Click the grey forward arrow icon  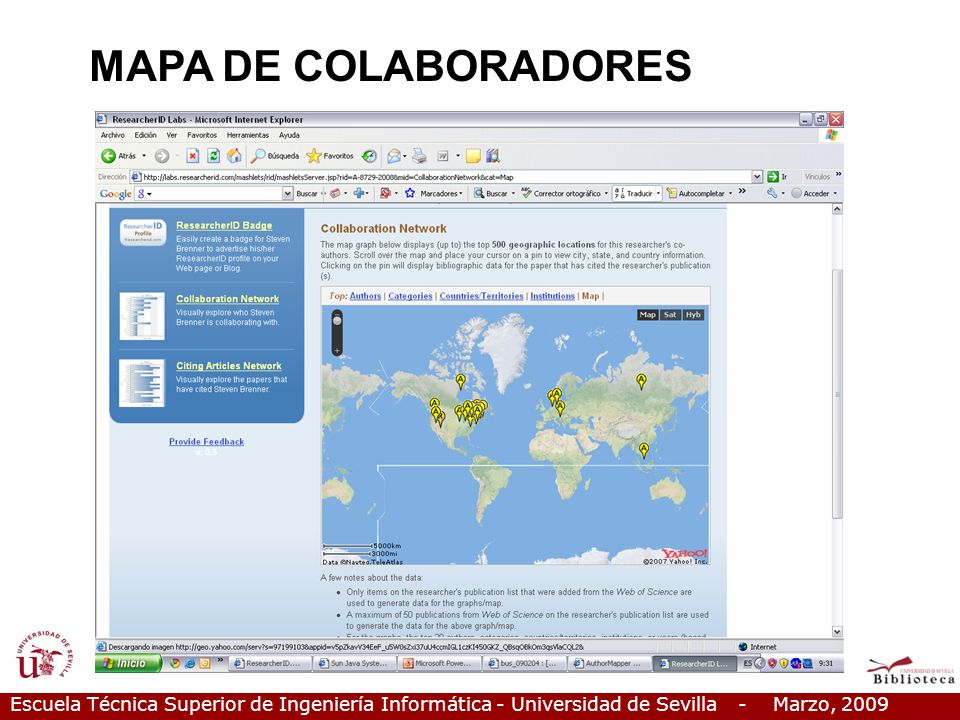162,156
